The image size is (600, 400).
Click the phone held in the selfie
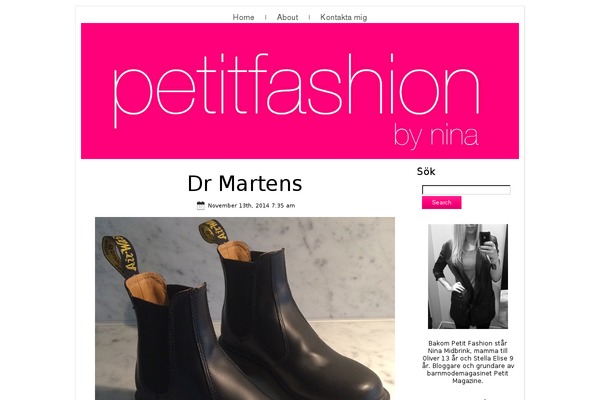coord(485,237)
